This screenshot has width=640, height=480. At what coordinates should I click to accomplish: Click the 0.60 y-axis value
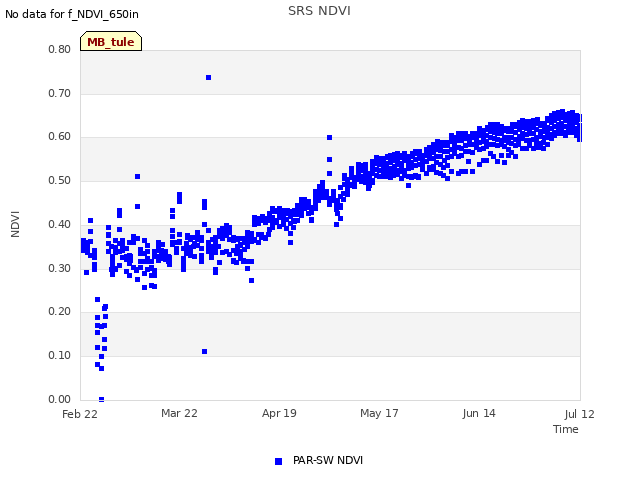pyautogui.click(x=60, y=137)
